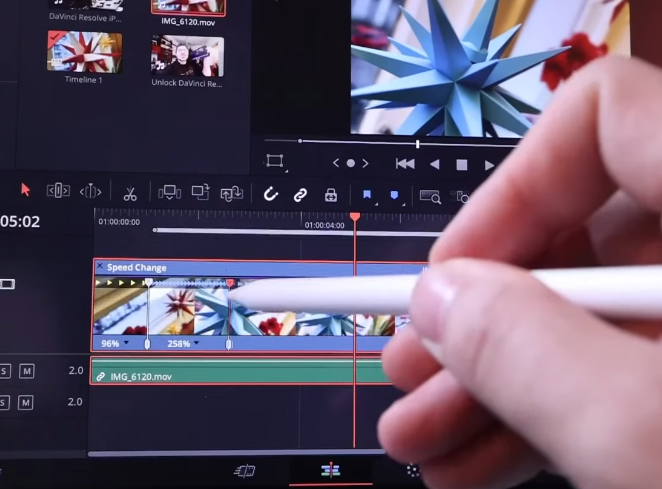The width and height of the screenshot is (662, 489).
Task: Open the 96% speed segment dropdown
Action: coord(126,342)
